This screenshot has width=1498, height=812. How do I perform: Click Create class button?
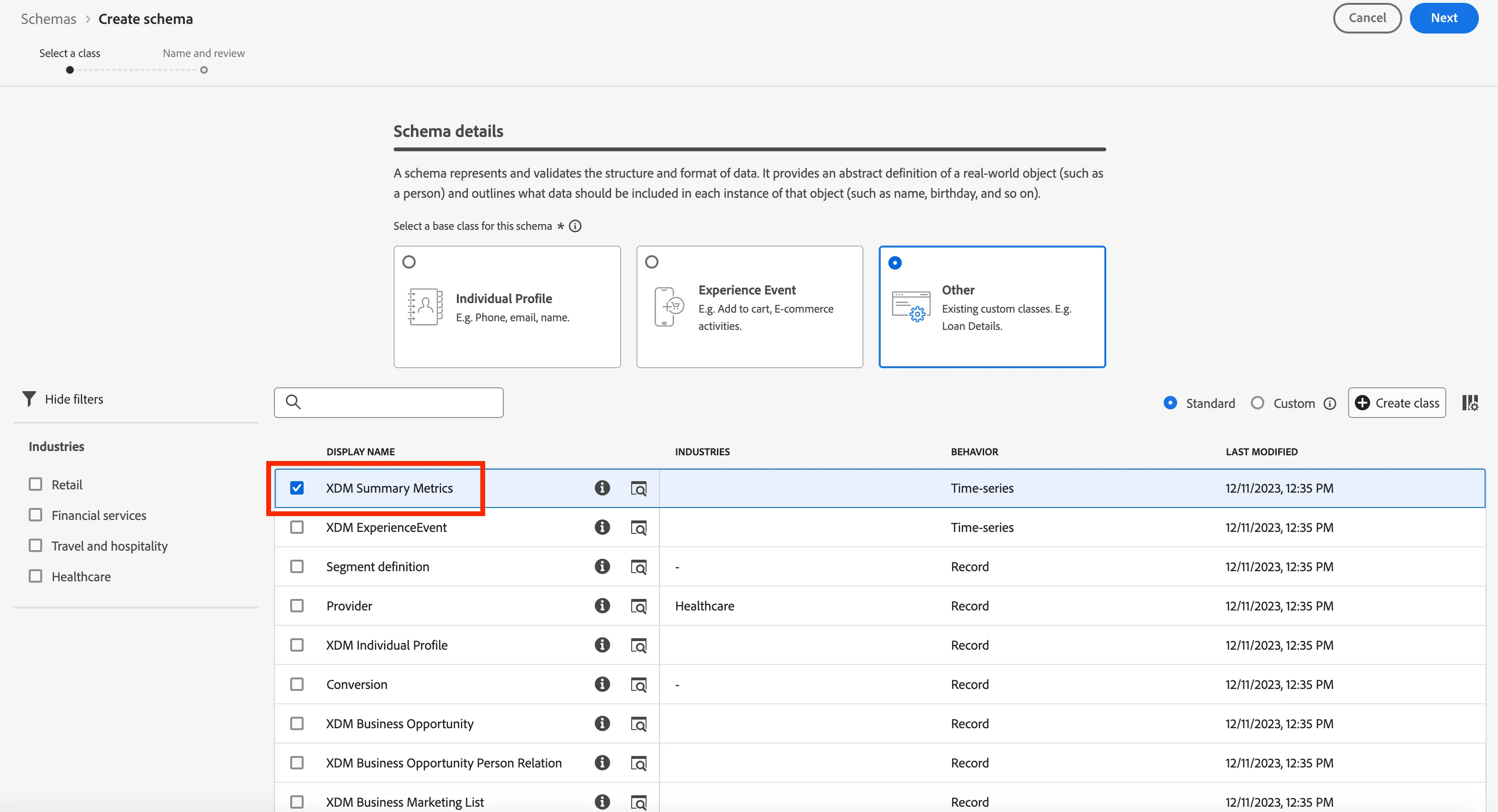(1397, 403)
